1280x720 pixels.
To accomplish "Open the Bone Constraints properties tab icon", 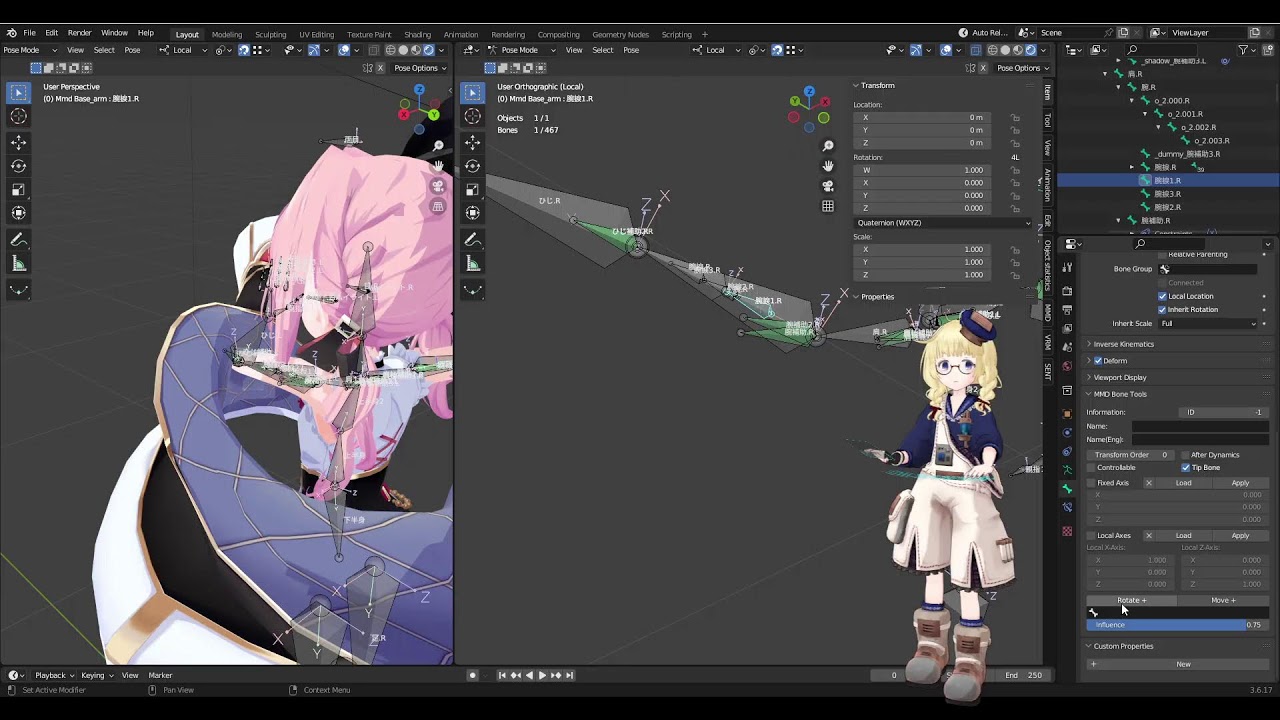I will [x=1067, y=508].
